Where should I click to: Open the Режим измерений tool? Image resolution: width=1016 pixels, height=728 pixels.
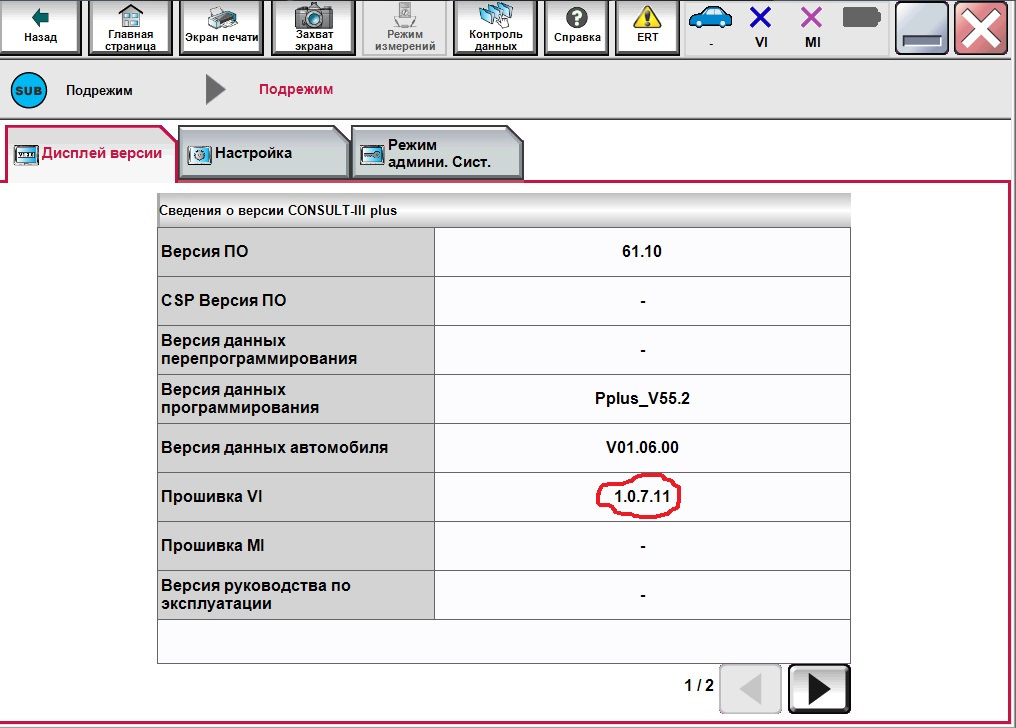pyautogui.click(x=405, y=27)
